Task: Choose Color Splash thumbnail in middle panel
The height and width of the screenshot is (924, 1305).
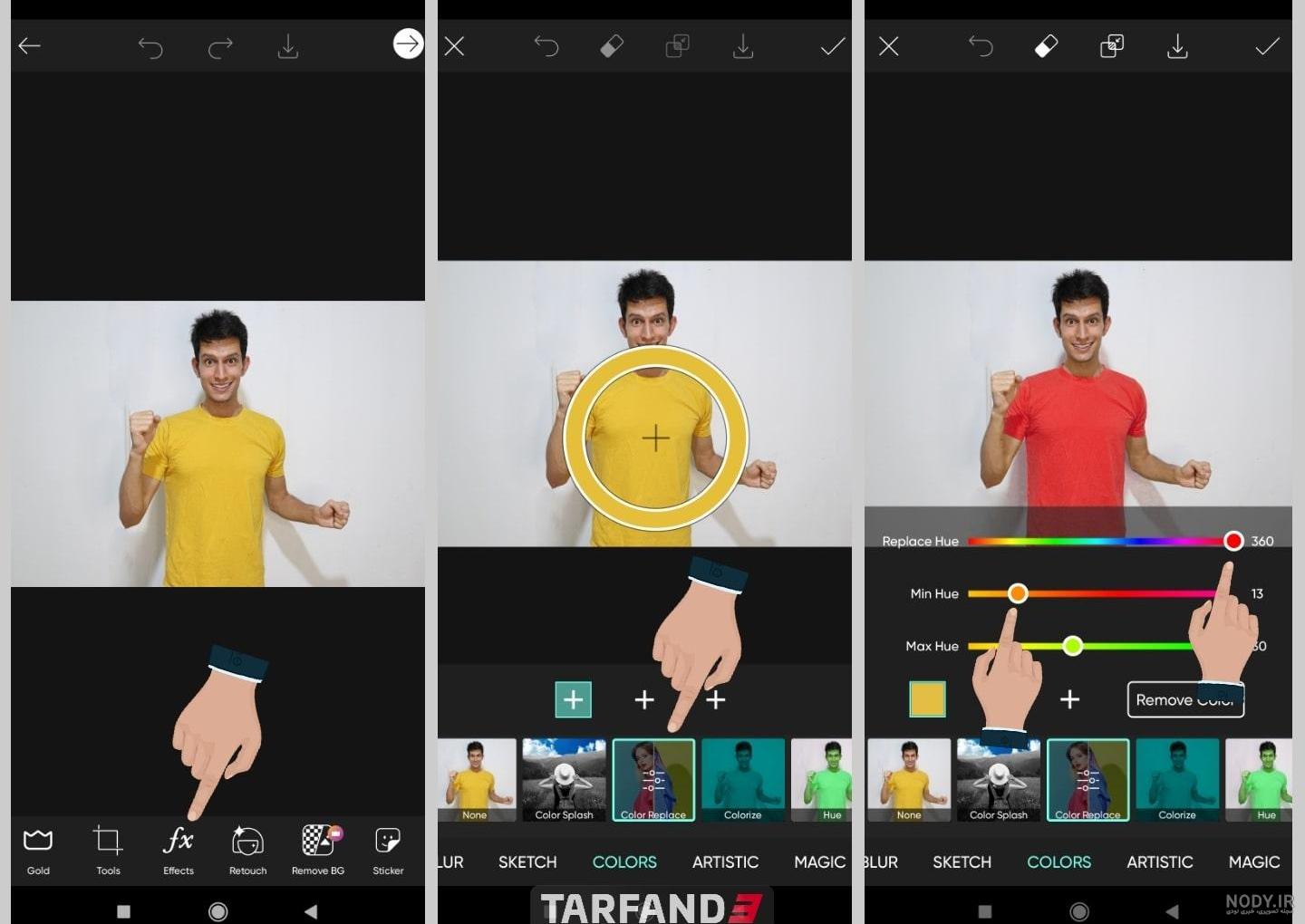Action: pos(564,780)
